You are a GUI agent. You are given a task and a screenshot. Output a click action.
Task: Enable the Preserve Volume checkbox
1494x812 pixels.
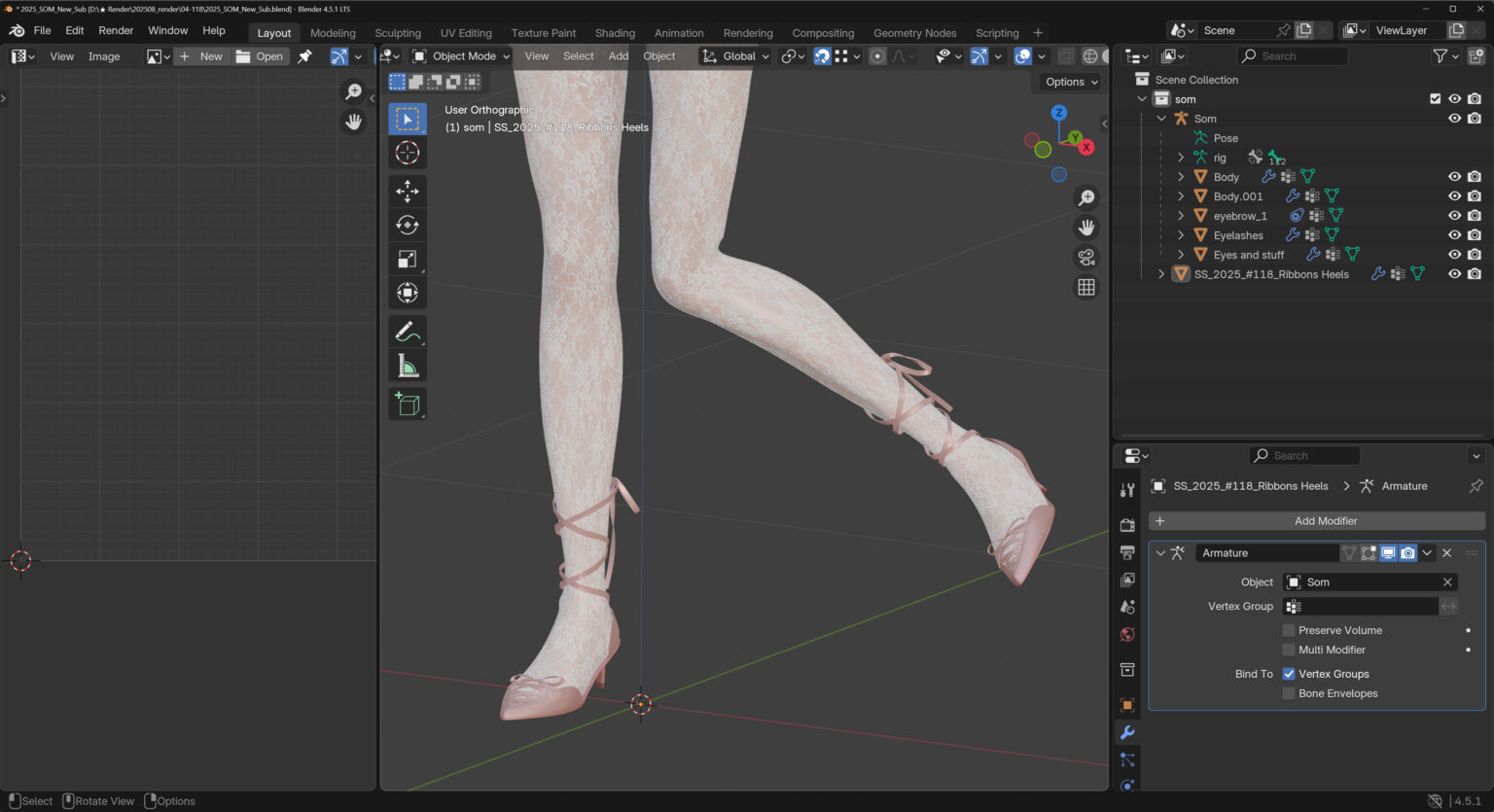[x=1289, y=630]
